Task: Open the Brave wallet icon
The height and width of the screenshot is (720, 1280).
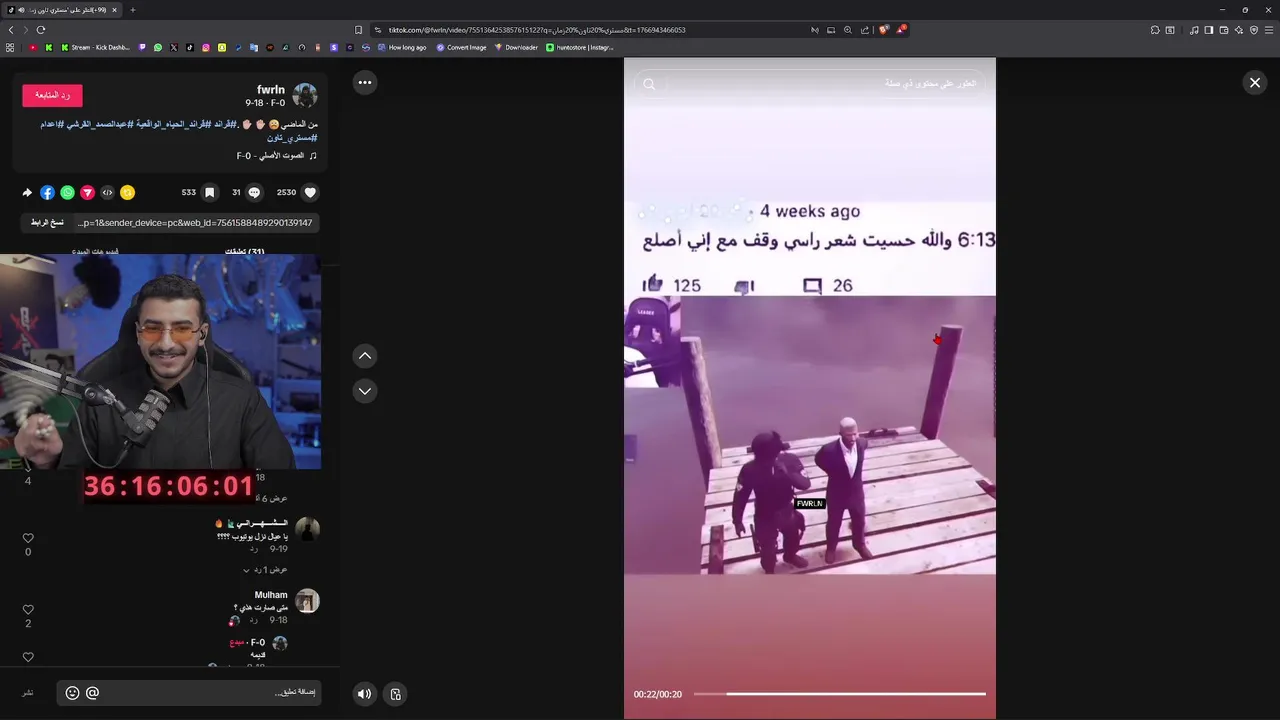Action: pos(1223,30)
